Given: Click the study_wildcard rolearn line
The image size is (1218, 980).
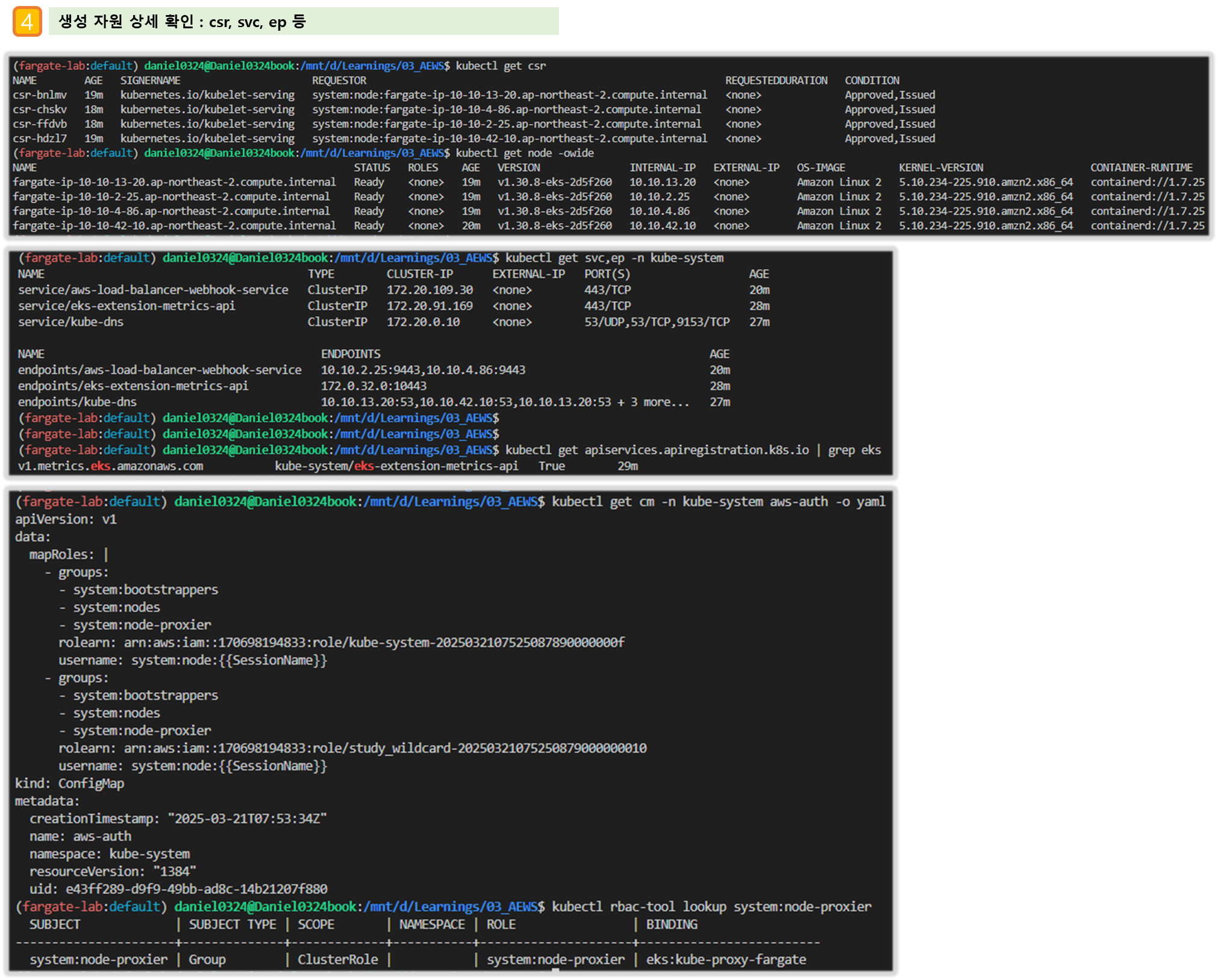Looking at the screenshot, I should pos(352,748).
